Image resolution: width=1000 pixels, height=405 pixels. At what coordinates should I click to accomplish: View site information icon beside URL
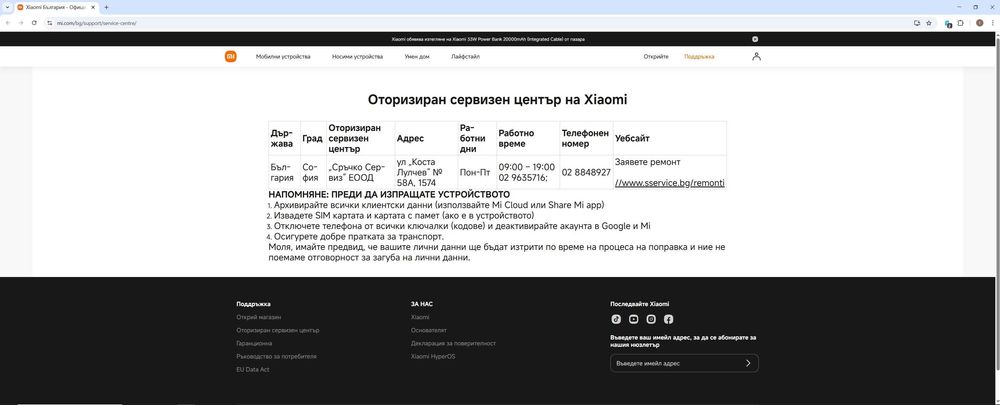click(x=49, y=23)
